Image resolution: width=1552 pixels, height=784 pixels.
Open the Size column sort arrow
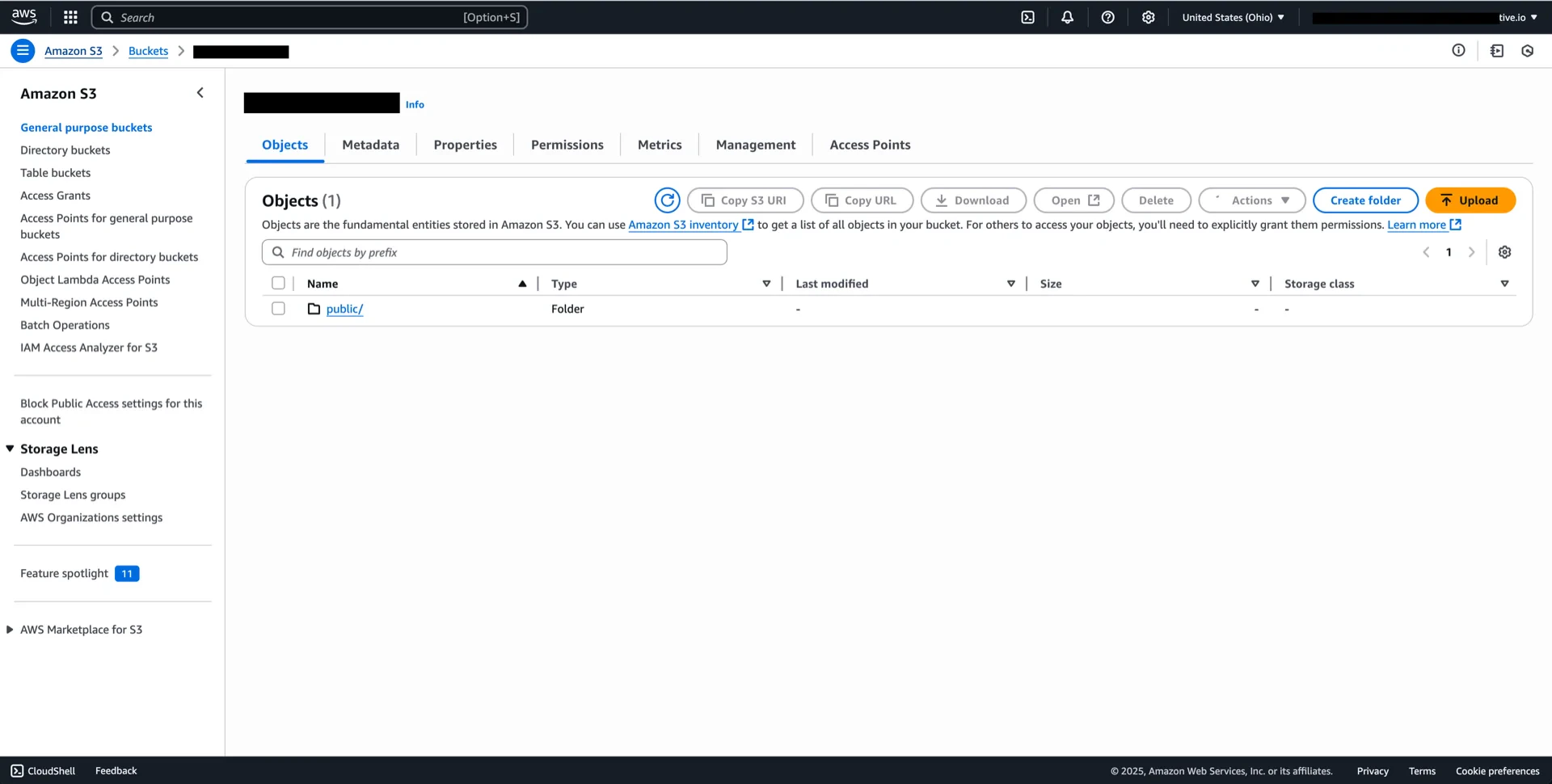pos(1255,284)
